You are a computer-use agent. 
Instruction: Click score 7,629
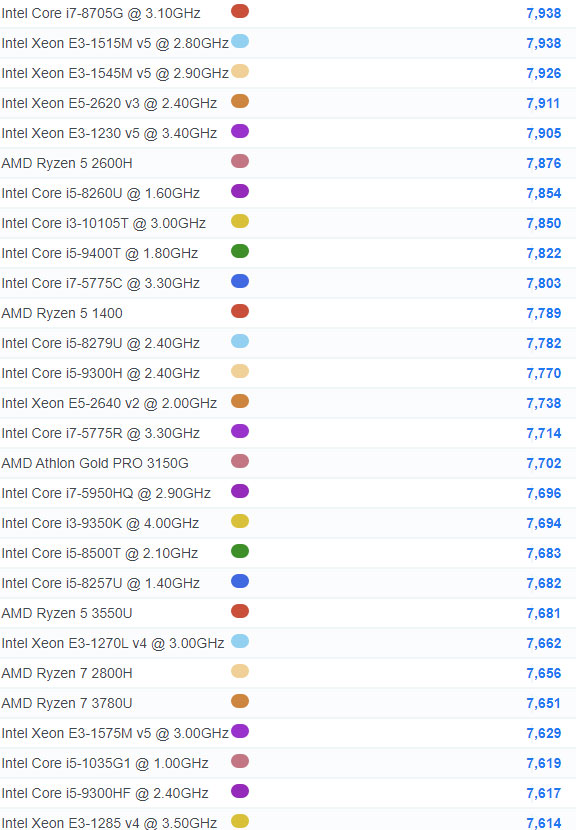pos(544,733)
